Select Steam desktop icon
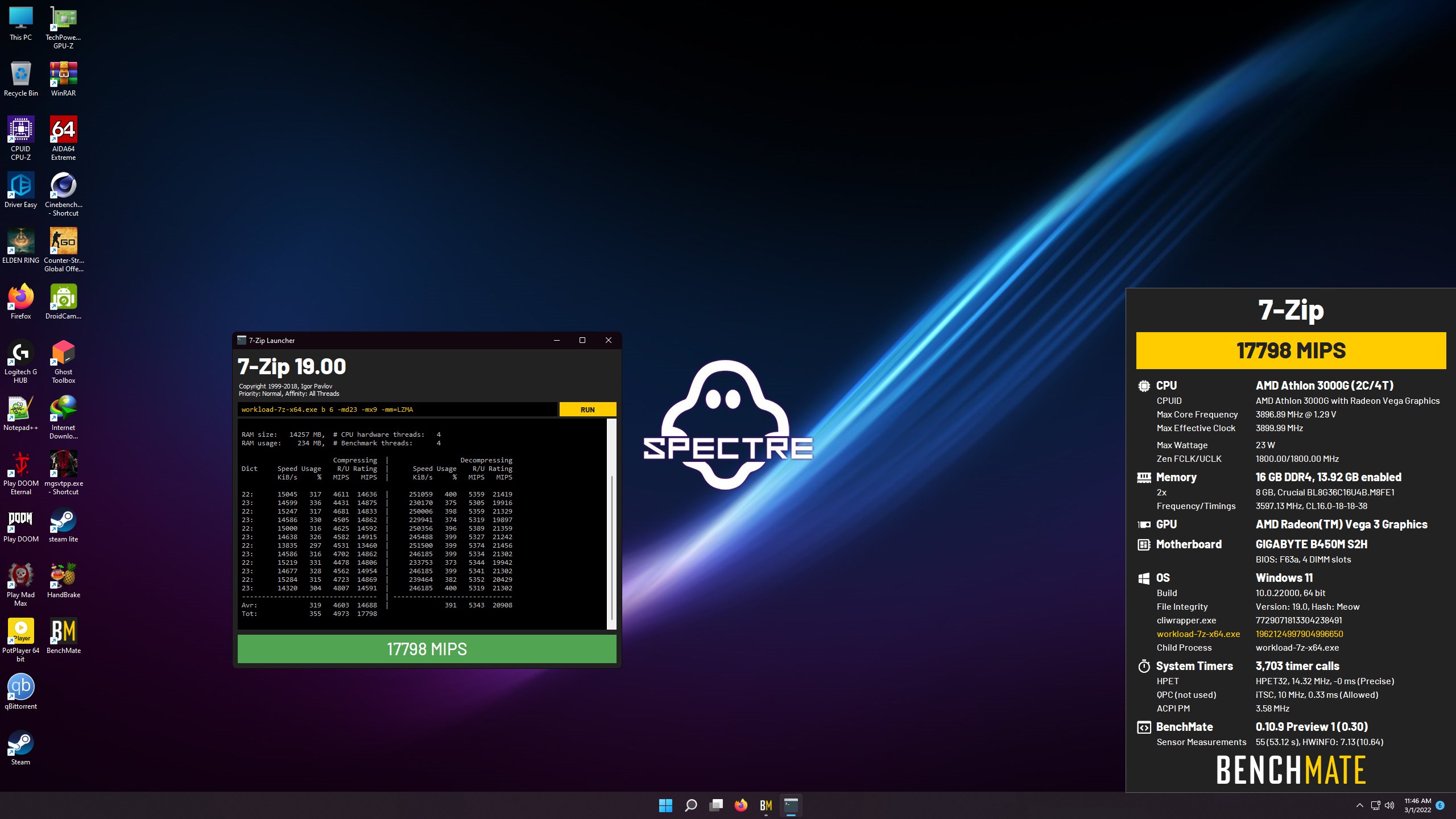Screen dimensions: 1456x819 click(20, 748)
